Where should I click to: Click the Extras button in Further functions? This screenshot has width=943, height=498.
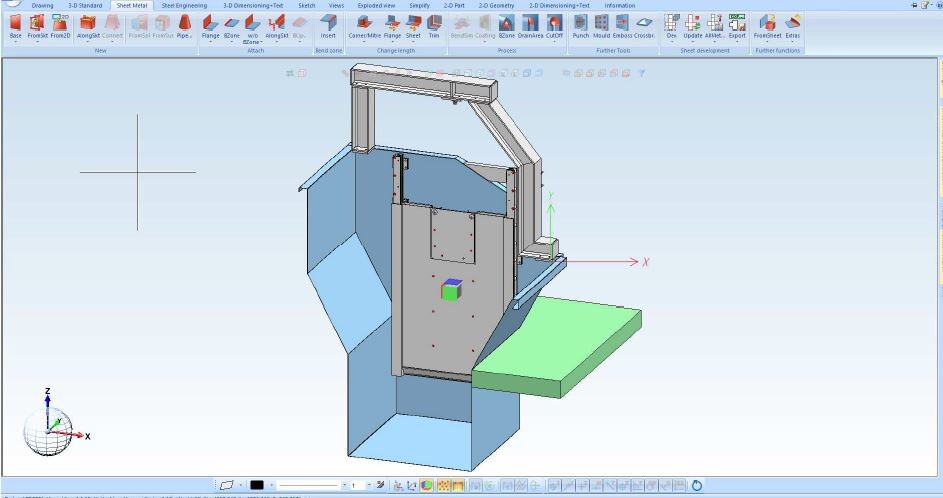click(x=792, y=25)
